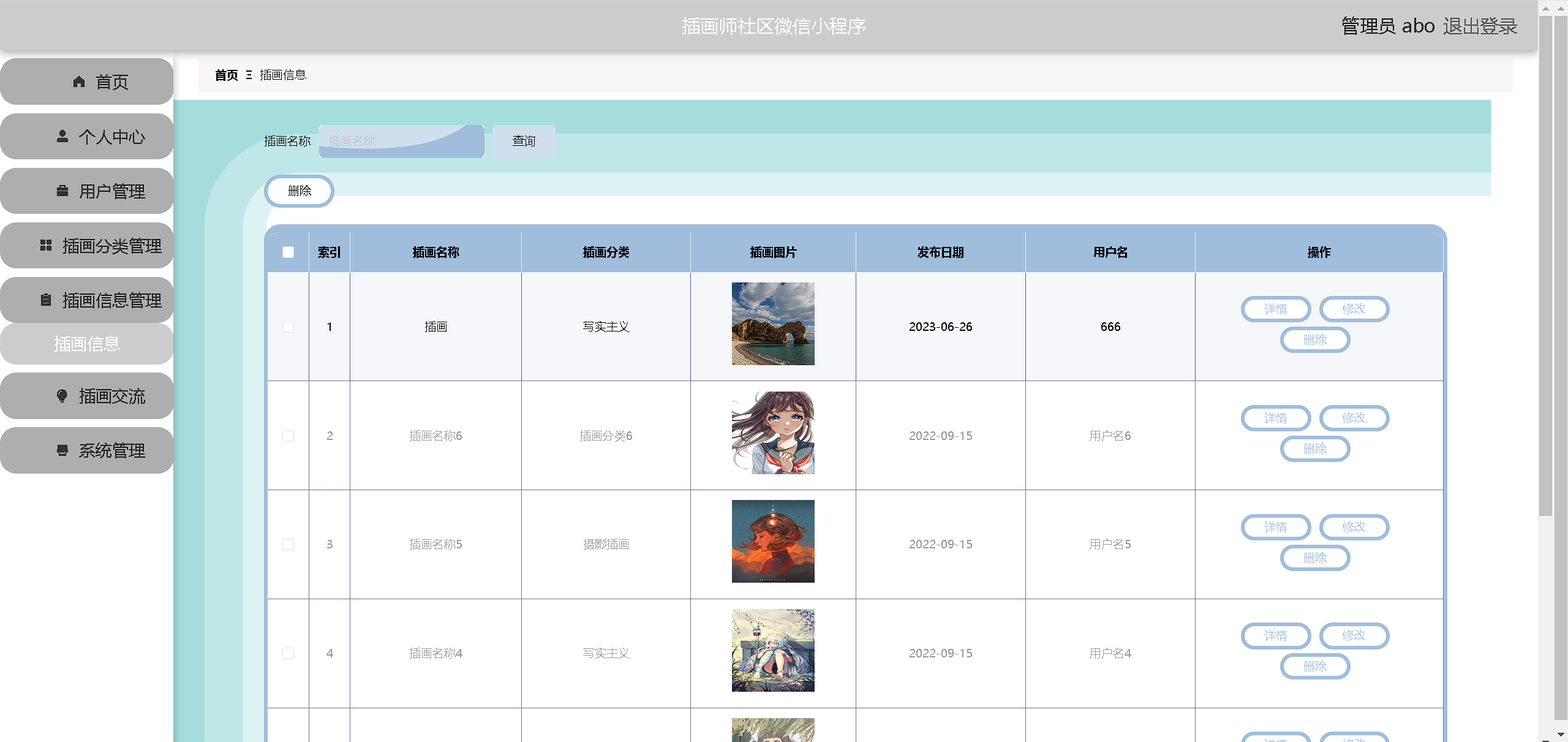Open 插画交流 menu item
The image size is (1568, 742).
tap(86, 396)
